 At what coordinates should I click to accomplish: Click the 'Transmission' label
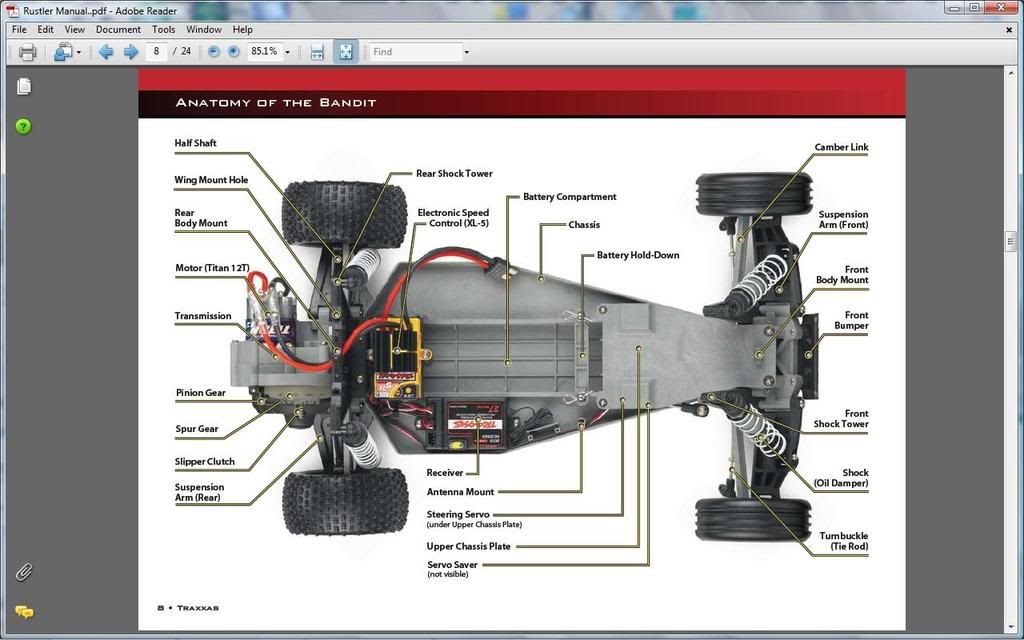pyautogui.click(x=202, y=316)
